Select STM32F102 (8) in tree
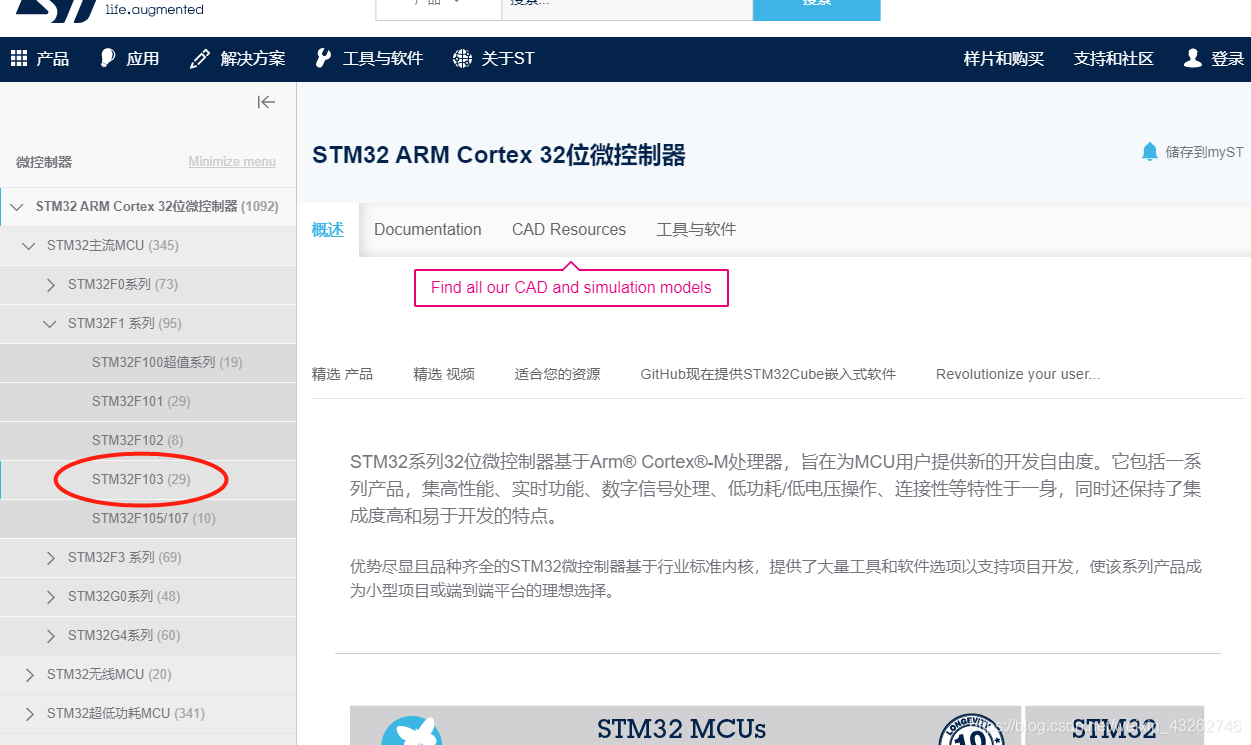1251x745 pixels. [x=138, y=441]
